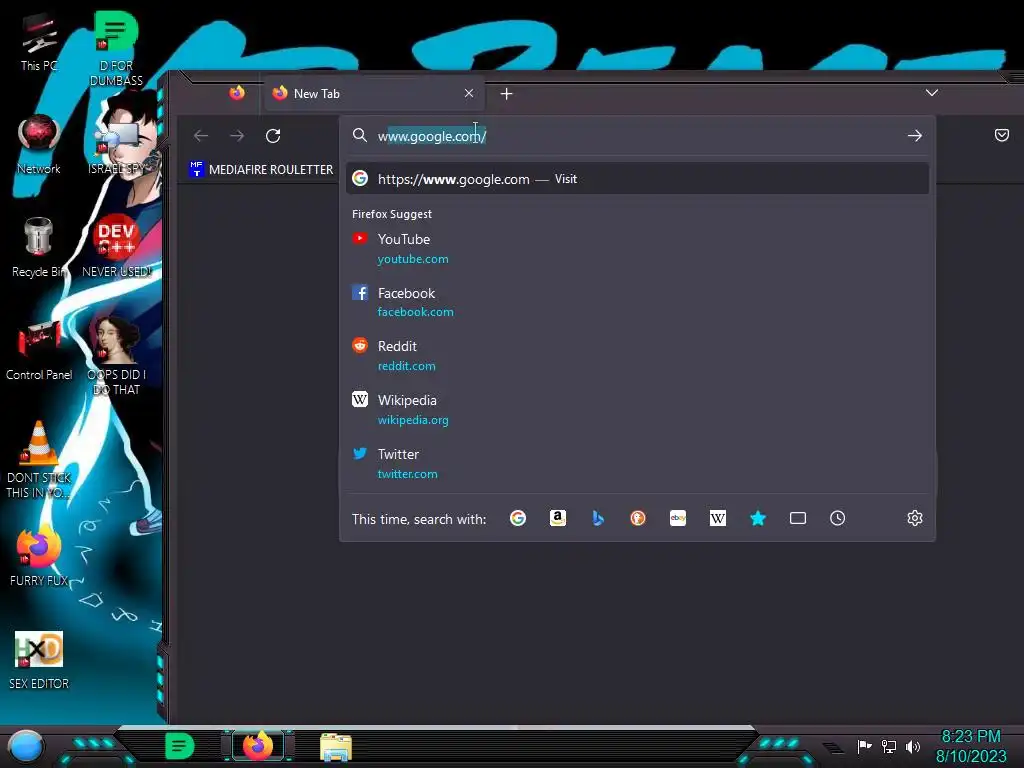Click the magnifier icon in address bar
This screenshot has height=768, width=1024.
[360, 135]
